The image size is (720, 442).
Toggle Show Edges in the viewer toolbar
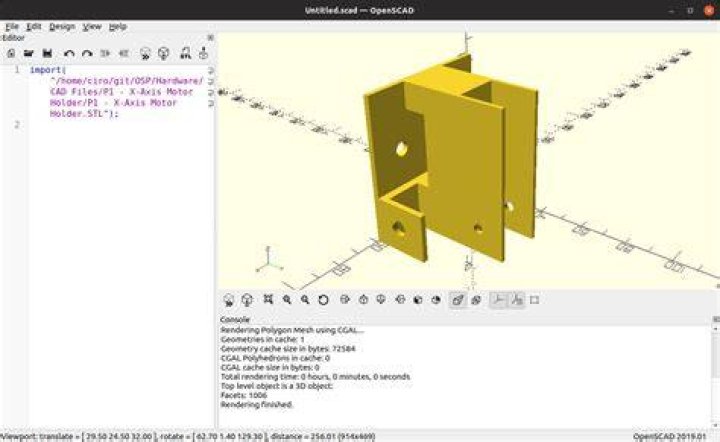tap(534, 300)
